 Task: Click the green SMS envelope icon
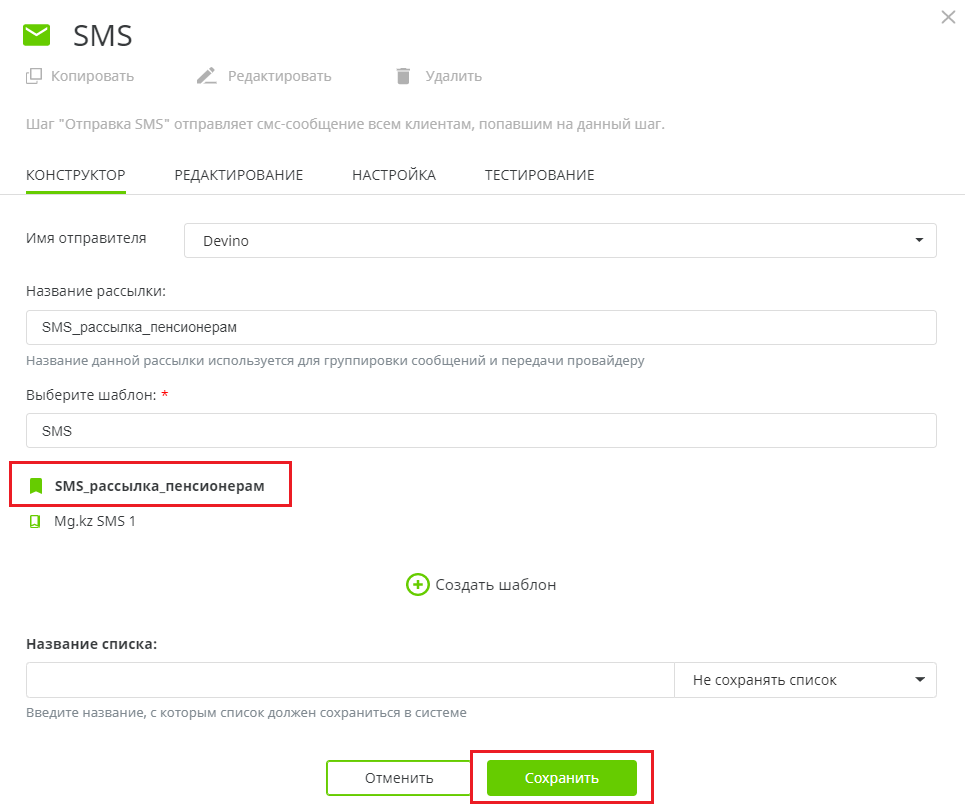(x=36, y=36)
